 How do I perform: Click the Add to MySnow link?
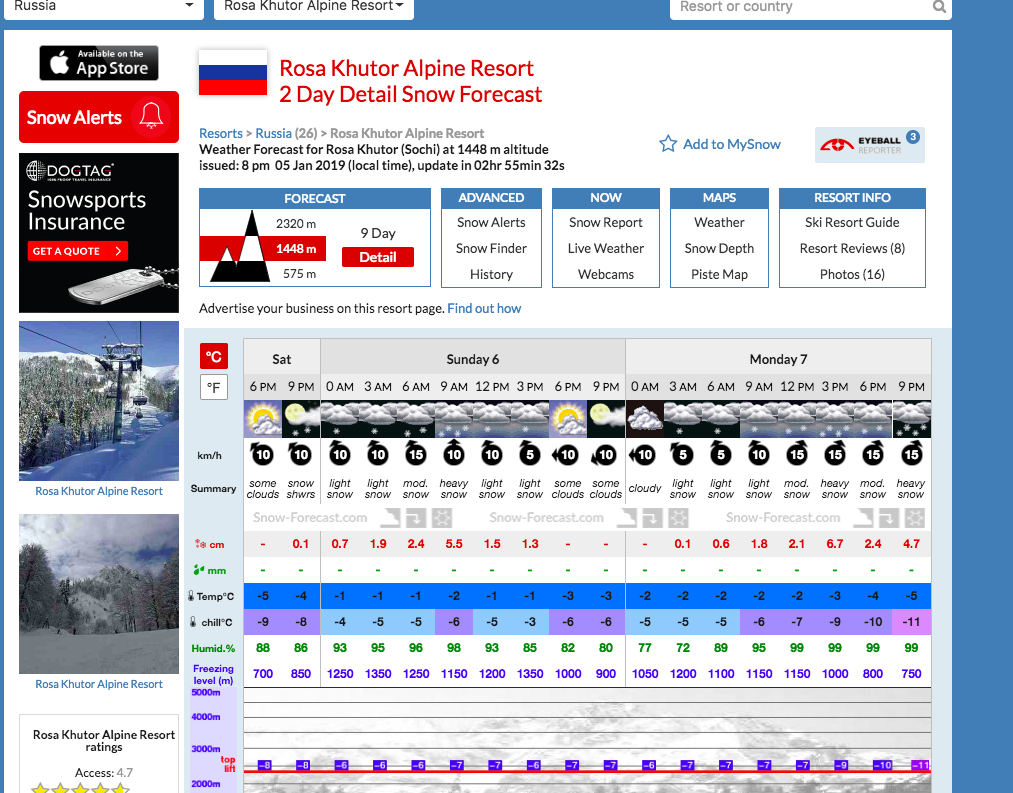(x=732, y=144)
